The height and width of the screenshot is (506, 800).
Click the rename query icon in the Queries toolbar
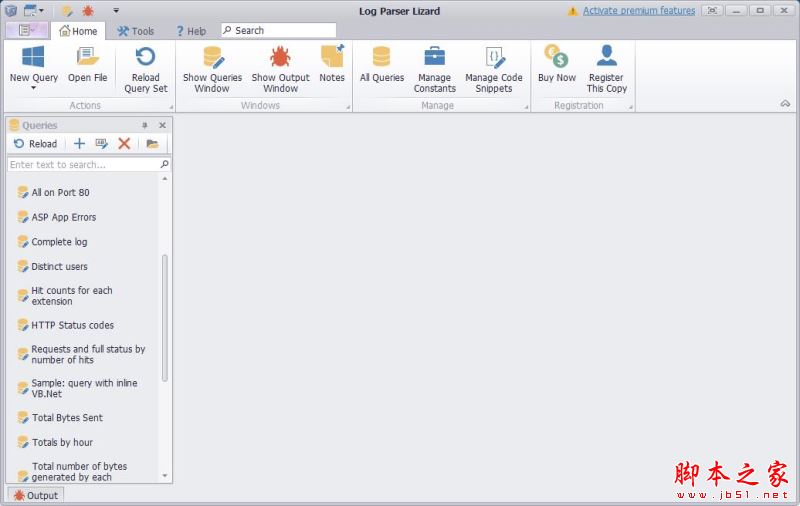point(102,144)
